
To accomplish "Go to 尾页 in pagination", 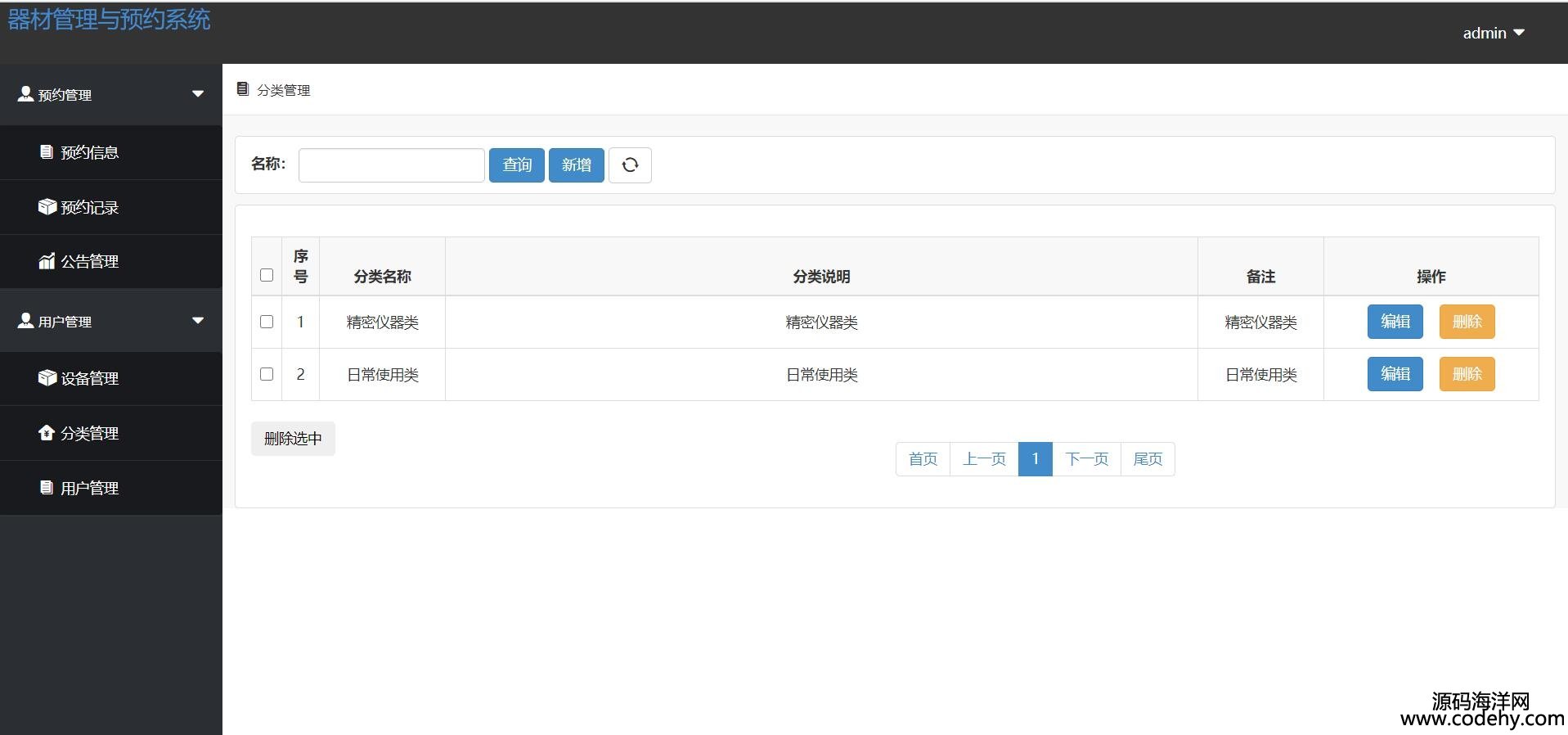I will pyautogui.click(x=1148, y=459).
